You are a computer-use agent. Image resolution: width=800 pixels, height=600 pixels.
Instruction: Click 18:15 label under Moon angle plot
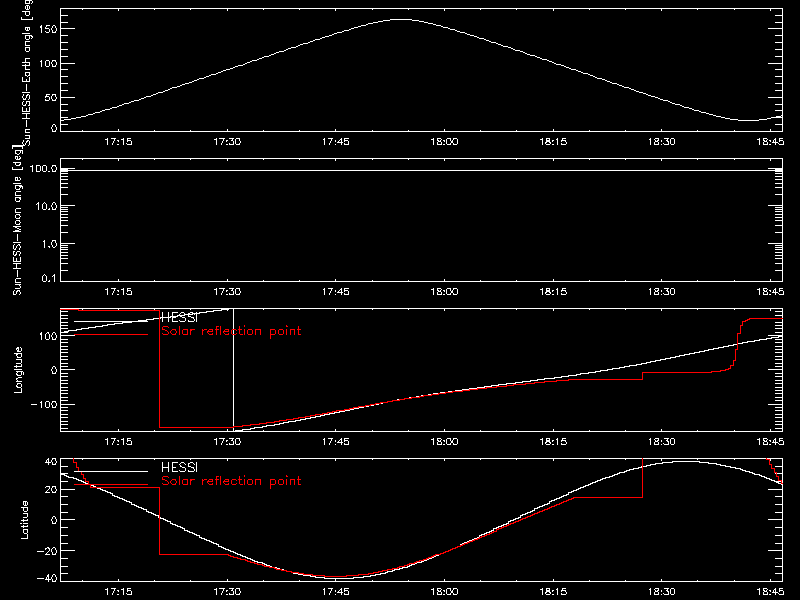click(x=553, y=292)
